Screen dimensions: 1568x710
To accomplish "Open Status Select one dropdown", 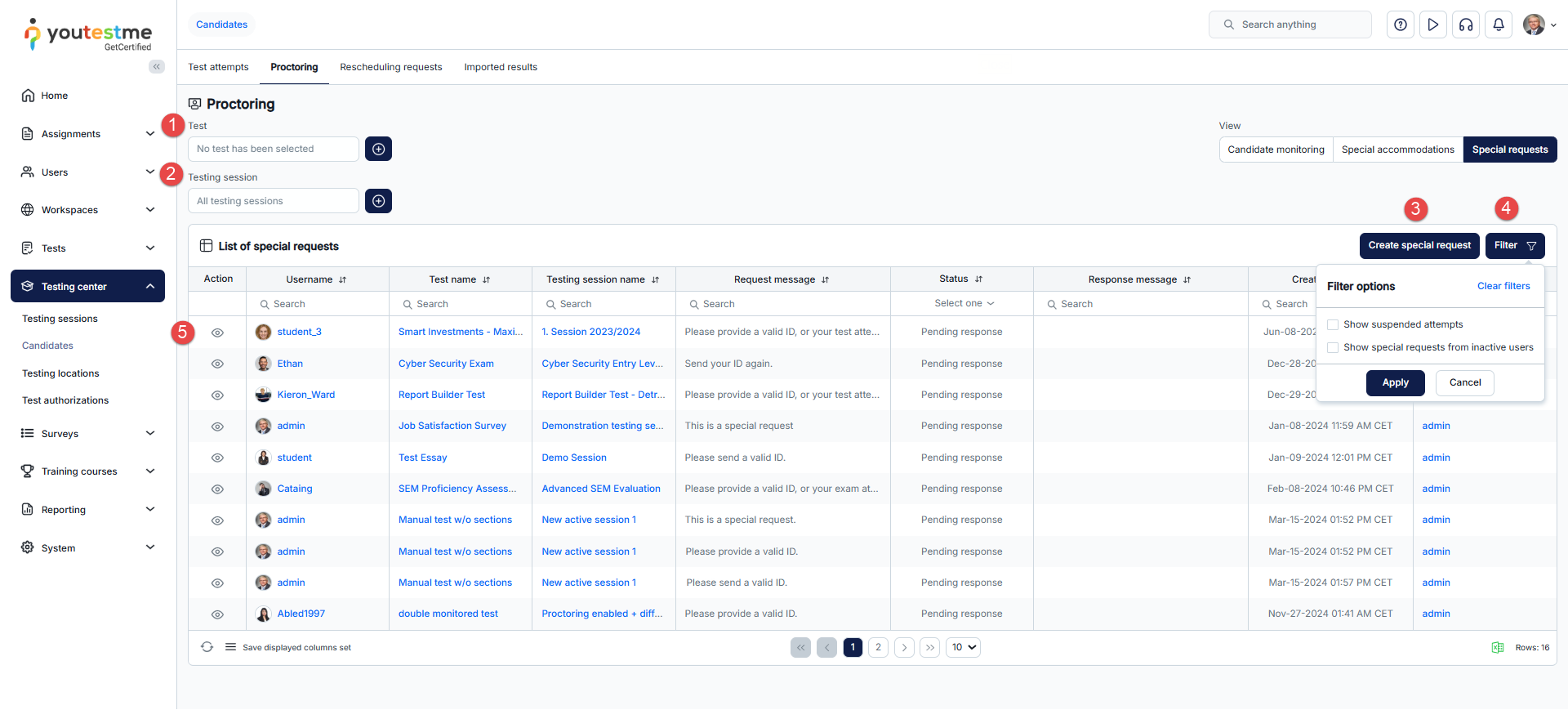I will pyautogui.click(x=962, y=303).
